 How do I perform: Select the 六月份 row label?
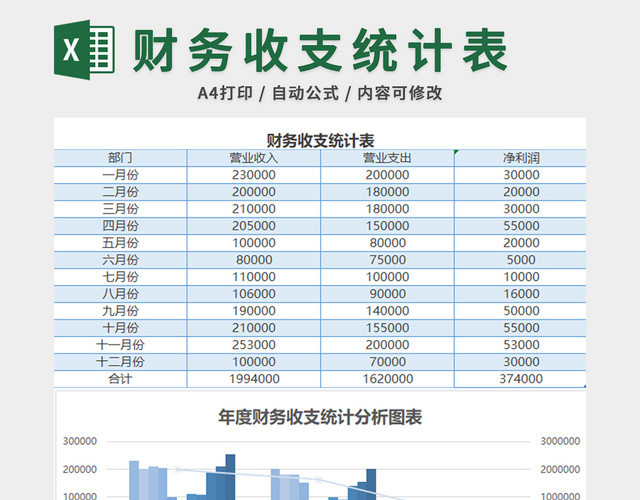[120, 260]
